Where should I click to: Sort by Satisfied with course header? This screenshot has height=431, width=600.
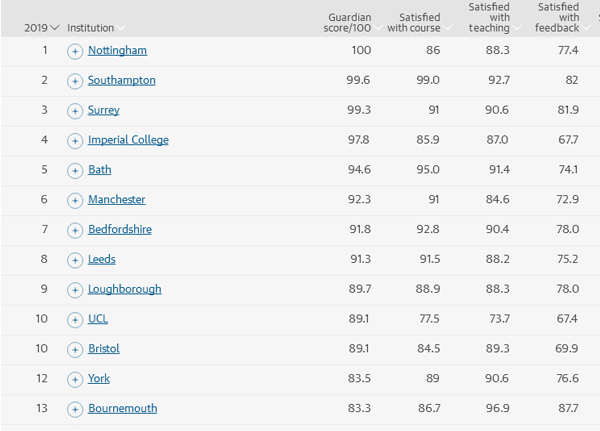tap(413, 22)
